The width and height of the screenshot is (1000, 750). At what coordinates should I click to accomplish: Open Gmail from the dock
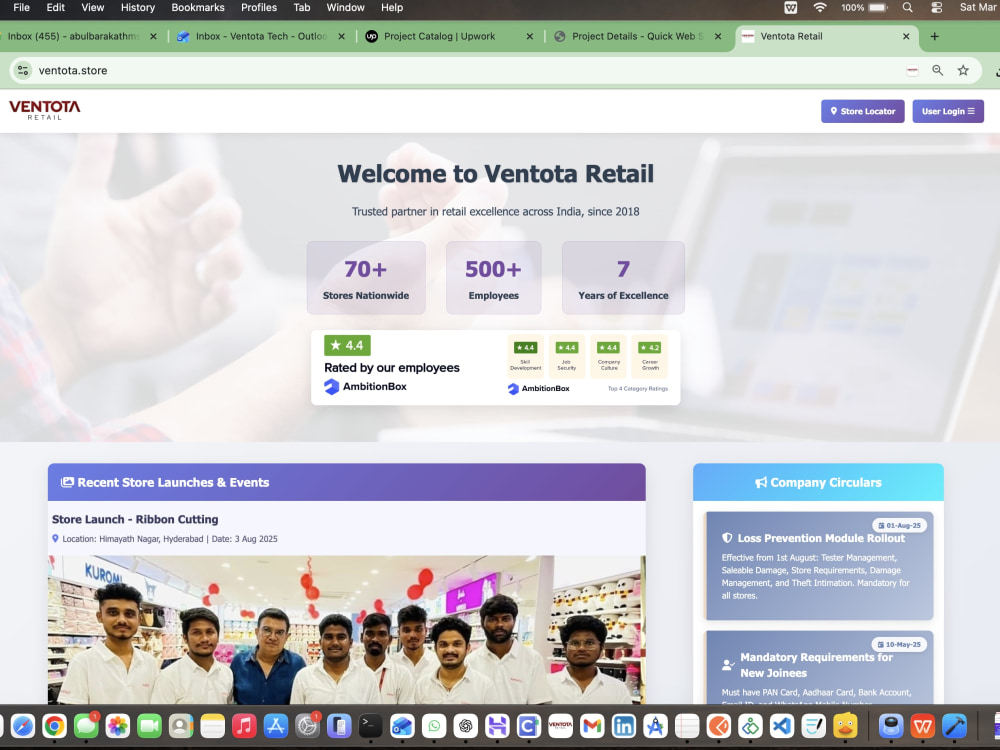[592, 726]
